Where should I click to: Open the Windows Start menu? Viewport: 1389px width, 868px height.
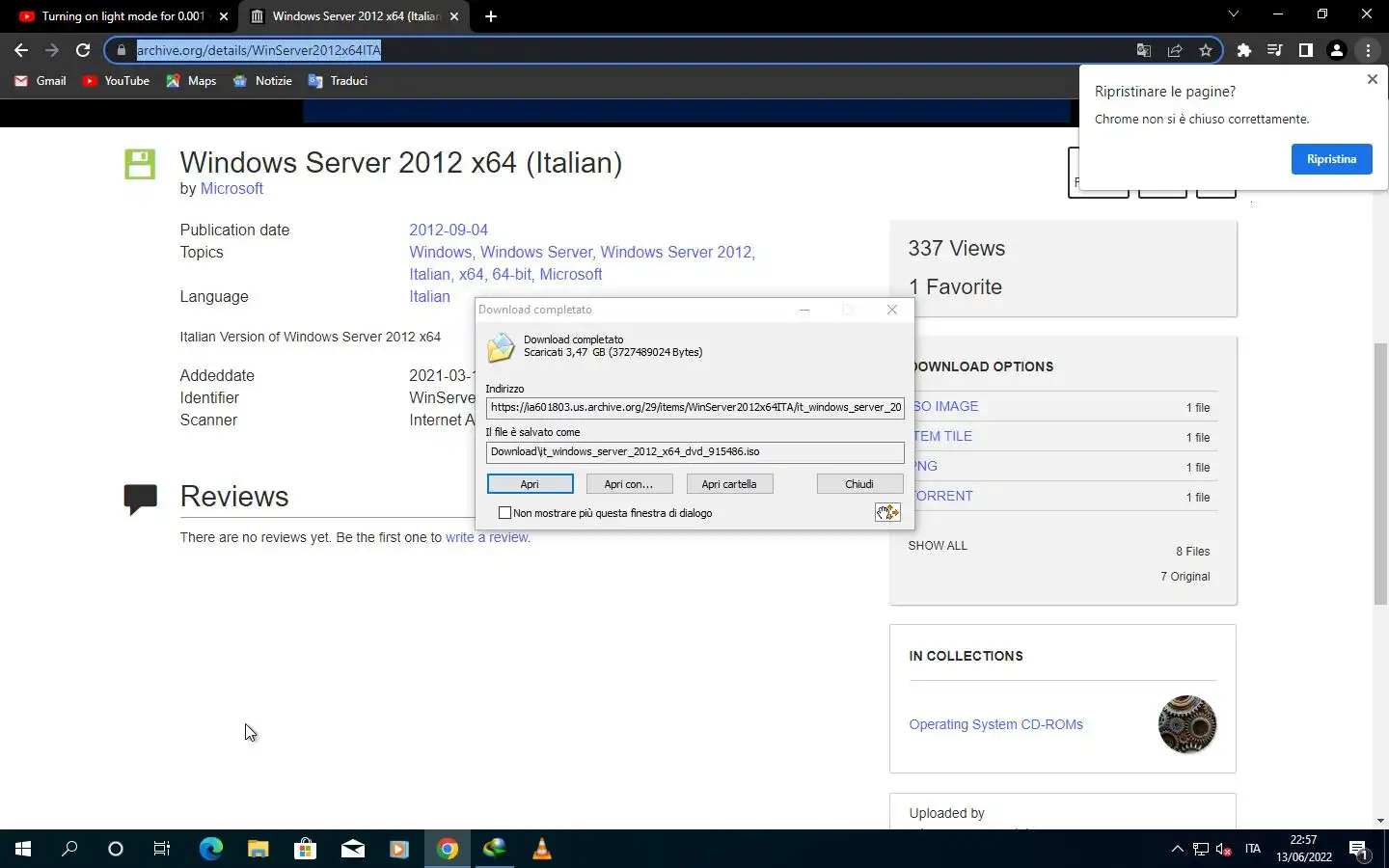click(23, 849)
